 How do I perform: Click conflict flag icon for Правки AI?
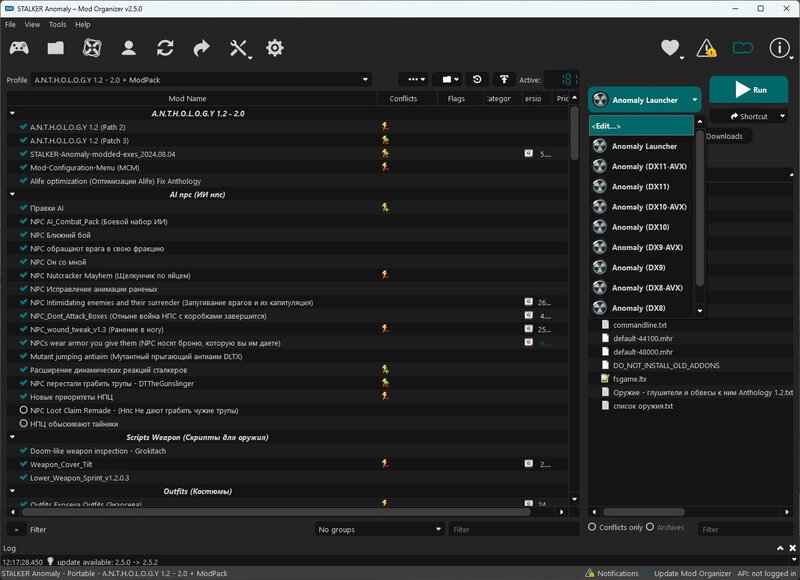(x=385, y=207)
